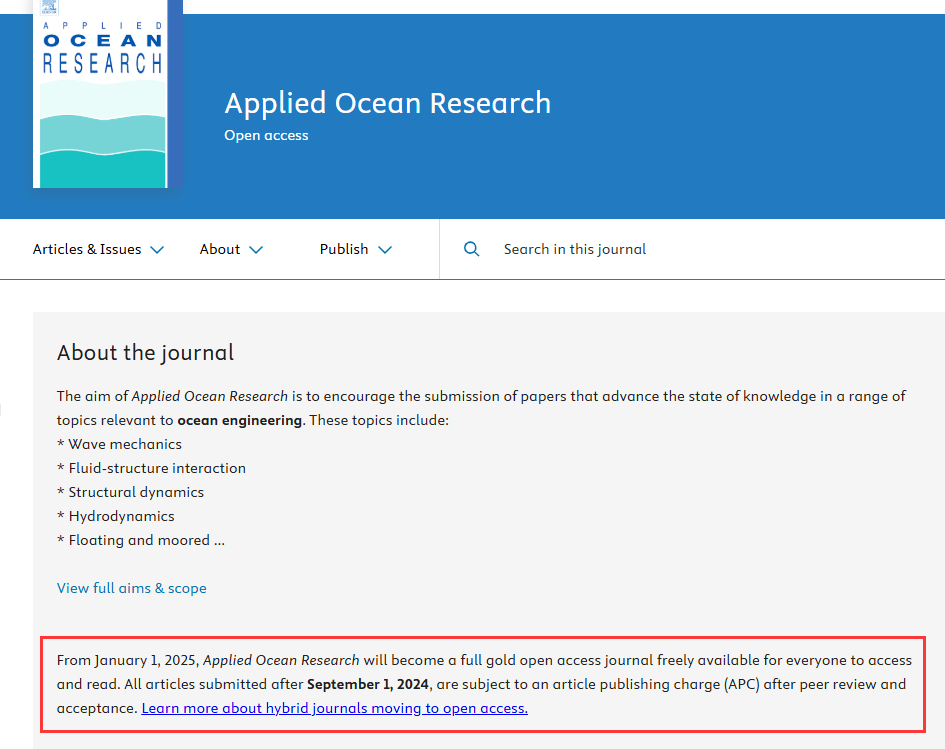Image resolution: width=945 pixels, height=749 pixels.
Task: Expand the About menu chevron
Action: click(x=256, y=249)
